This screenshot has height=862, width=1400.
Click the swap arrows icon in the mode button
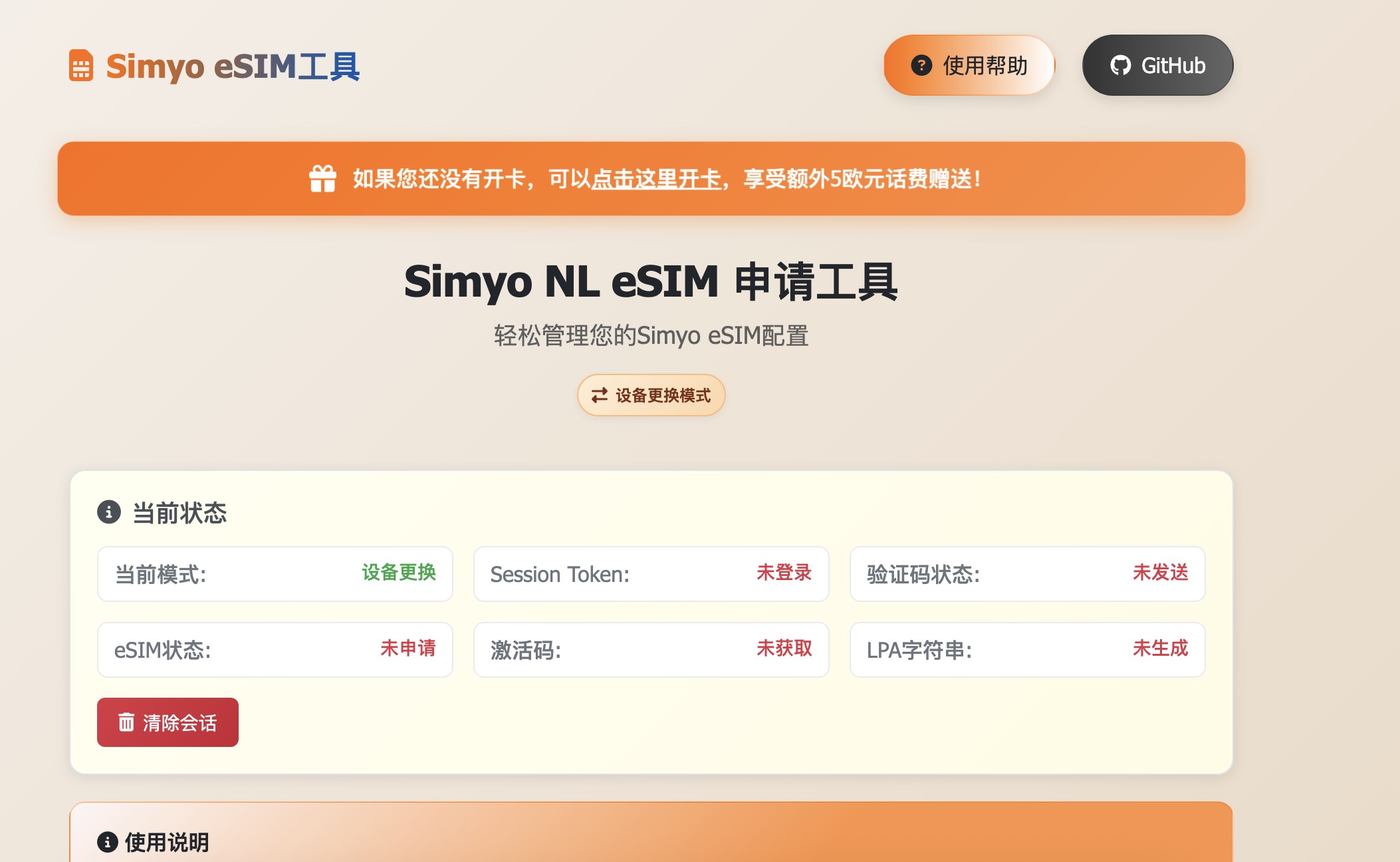tap(600, 395)
